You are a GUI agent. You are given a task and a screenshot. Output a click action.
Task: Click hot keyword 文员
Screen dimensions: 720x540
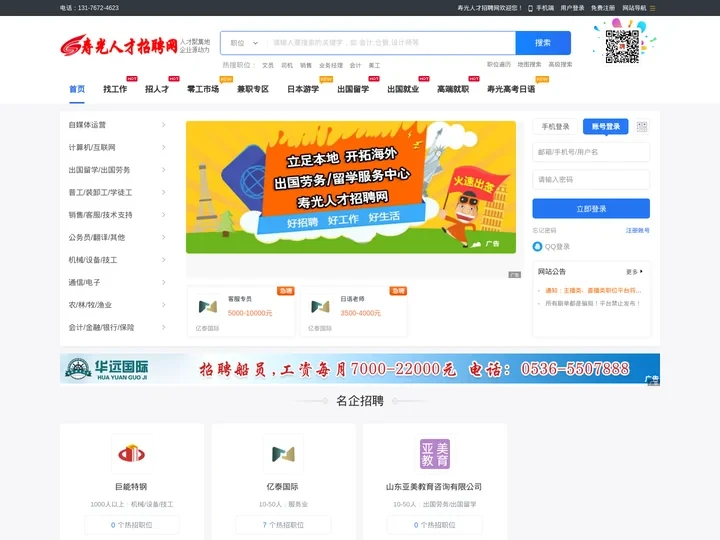pos(268,66)
